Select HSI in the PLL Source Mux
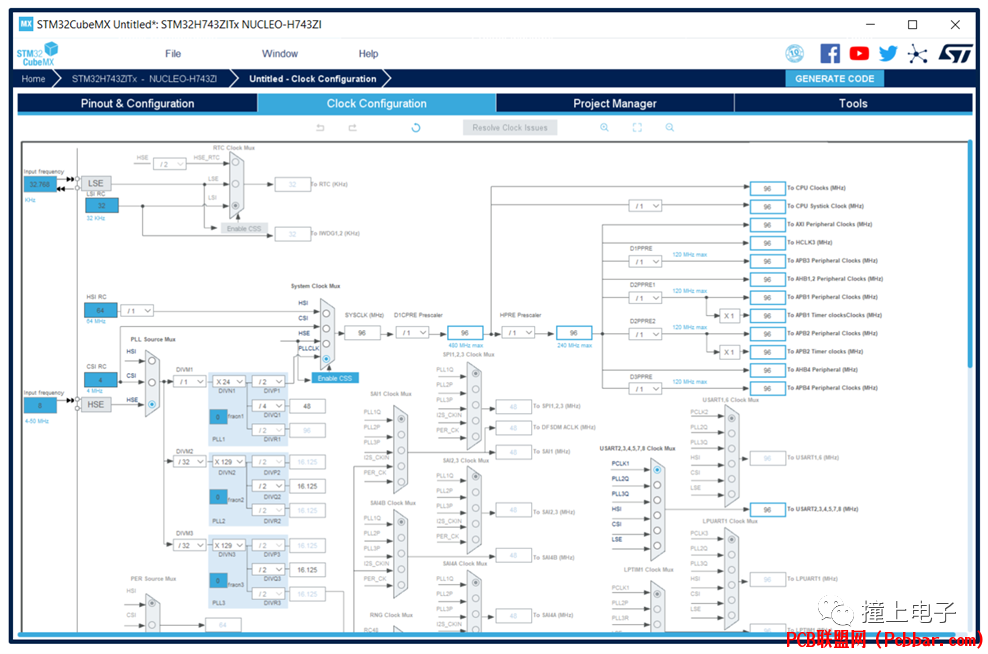 coord(152,361)
